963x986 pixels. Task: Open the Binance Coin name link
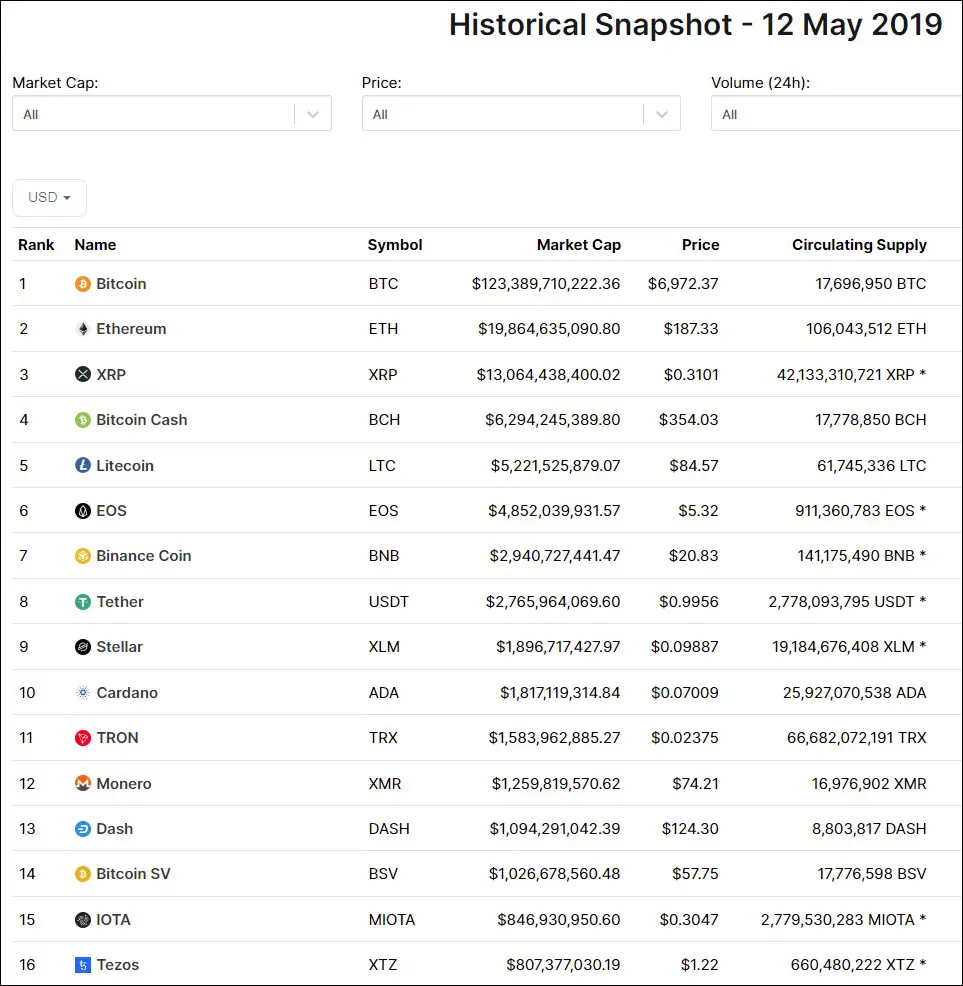[x=143, y=556]
